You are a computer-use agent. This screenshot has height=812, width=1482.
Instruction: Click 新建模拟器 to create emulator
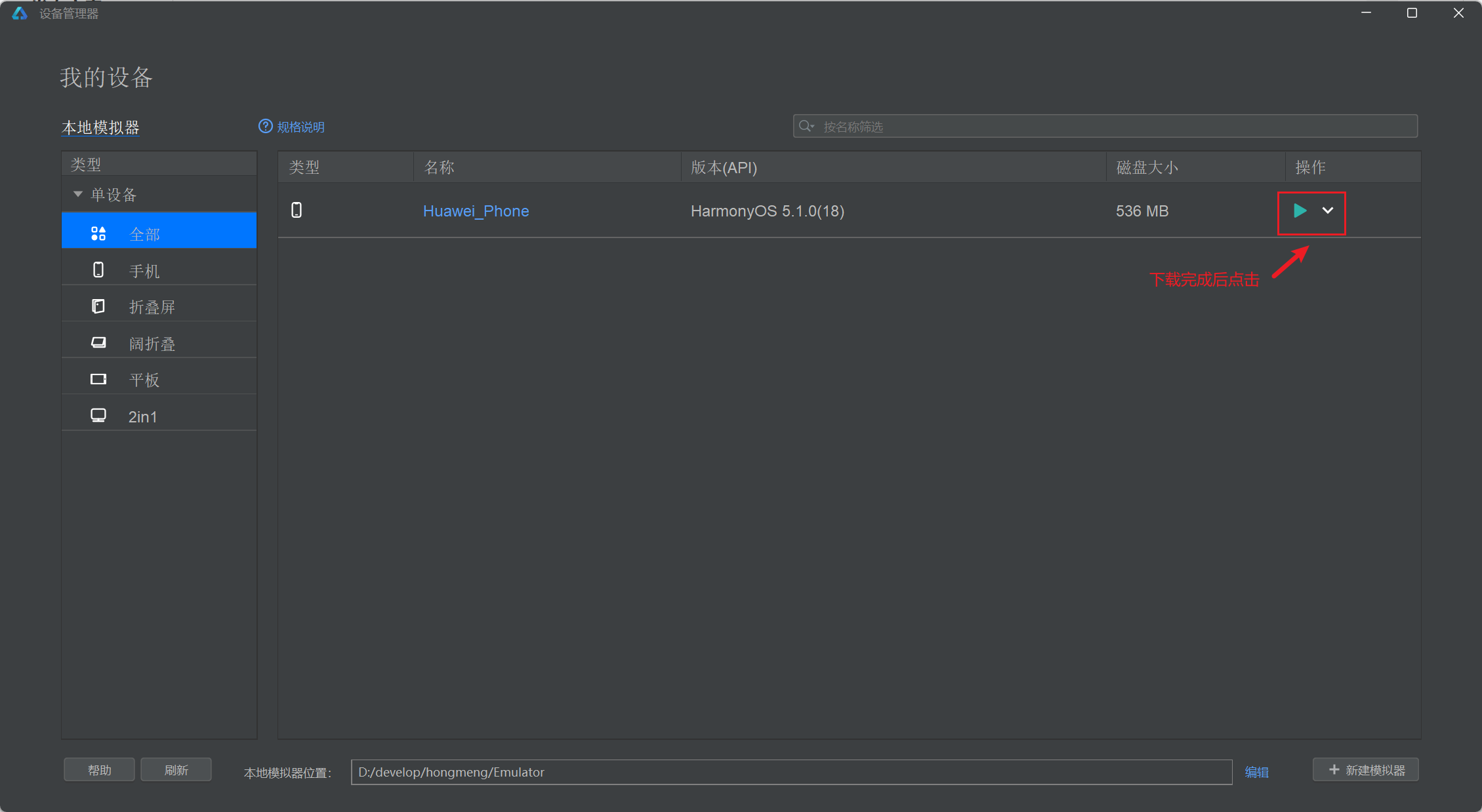pyautogui.click(x=1366, y=770)
